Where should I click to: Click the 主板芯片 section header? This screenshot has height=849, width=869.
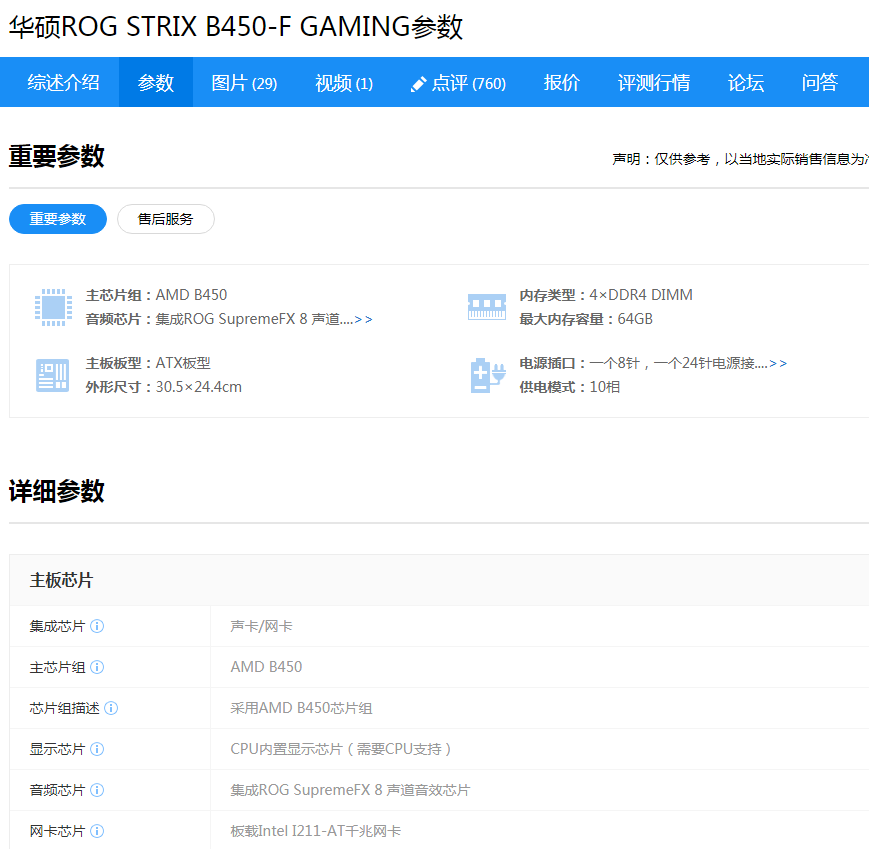pos(62,580)
